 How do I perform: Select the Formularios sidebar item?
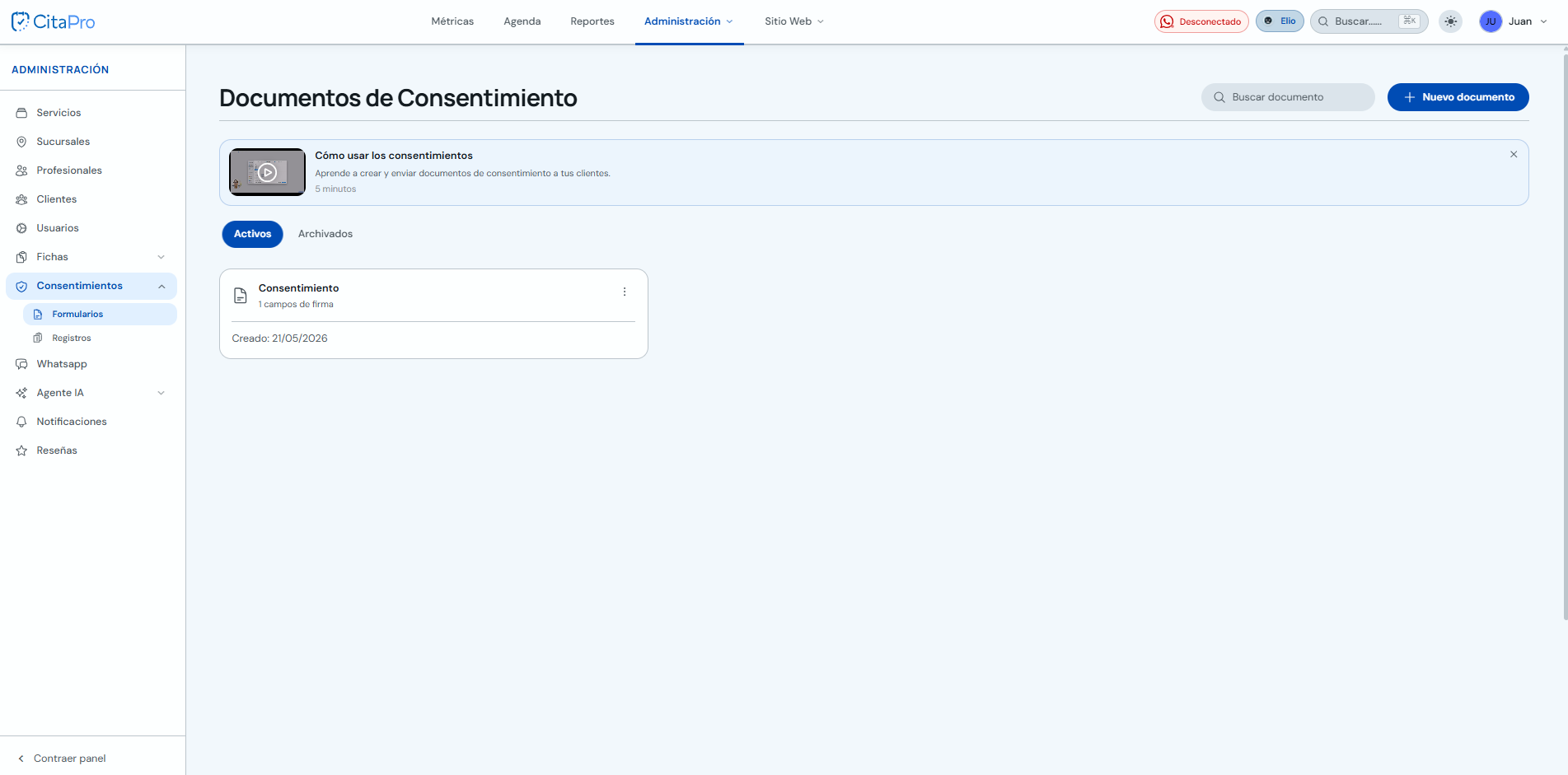point(100,315)
